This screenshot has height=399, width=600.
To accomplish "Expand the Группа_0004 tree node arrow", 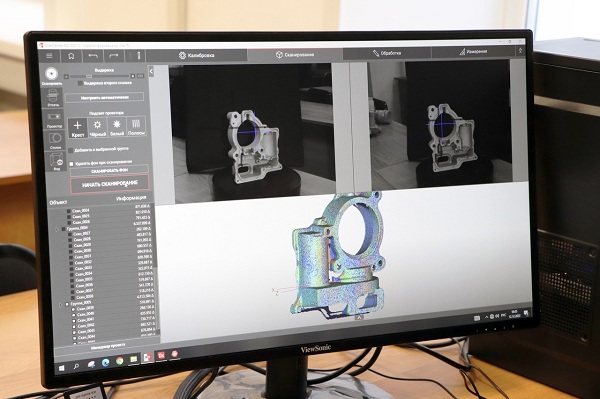I will [57, 230].
